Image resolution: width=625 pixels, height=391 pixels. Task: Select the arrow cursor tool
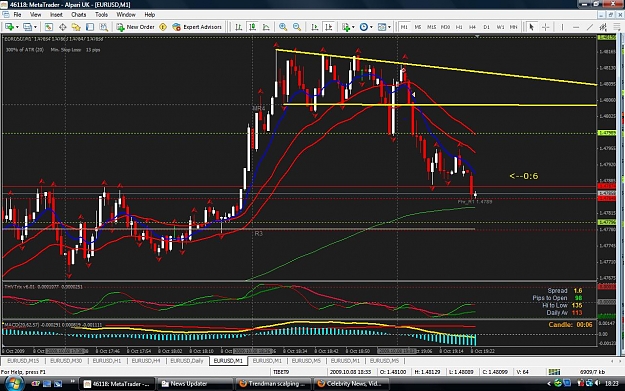(x=531, y=27)
